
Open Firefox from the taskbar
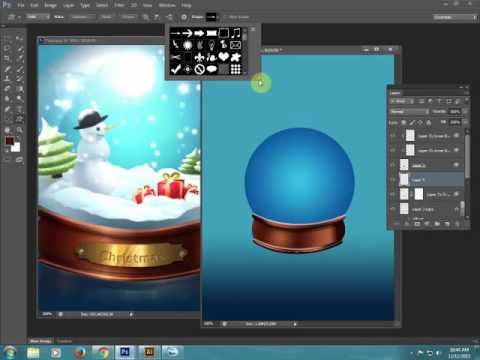79,352
